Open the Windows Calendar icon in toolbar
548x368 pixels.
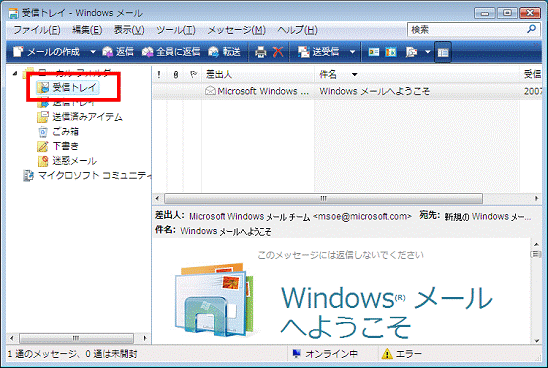coord(391,52)
